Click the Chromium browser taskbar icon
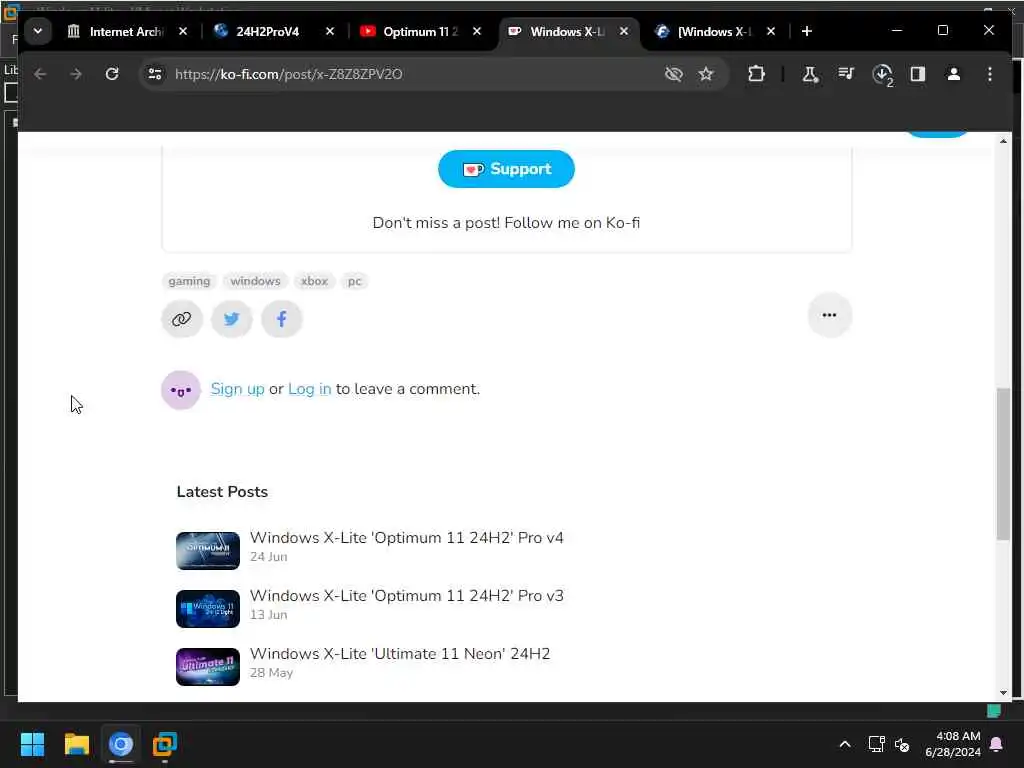The width and height of the screenshot is (1024, 768). point(121,744)
